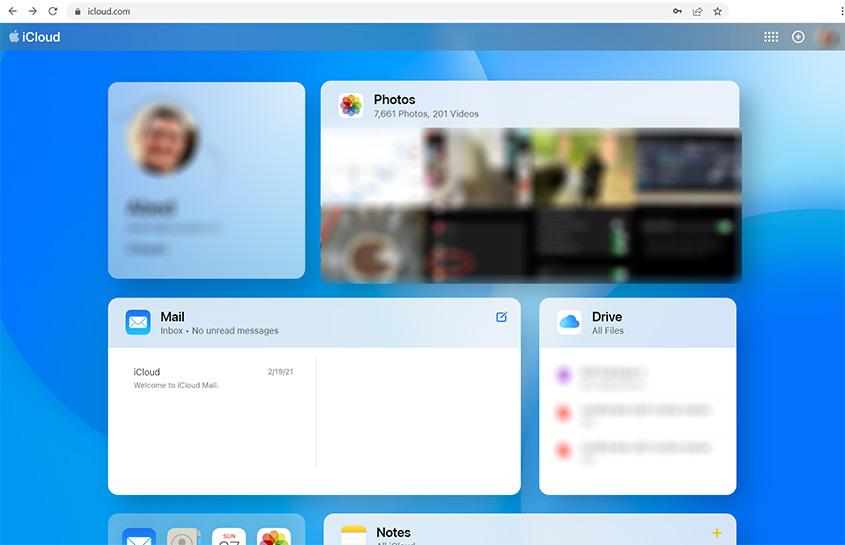Click the Notes tile title

point(393,533)
